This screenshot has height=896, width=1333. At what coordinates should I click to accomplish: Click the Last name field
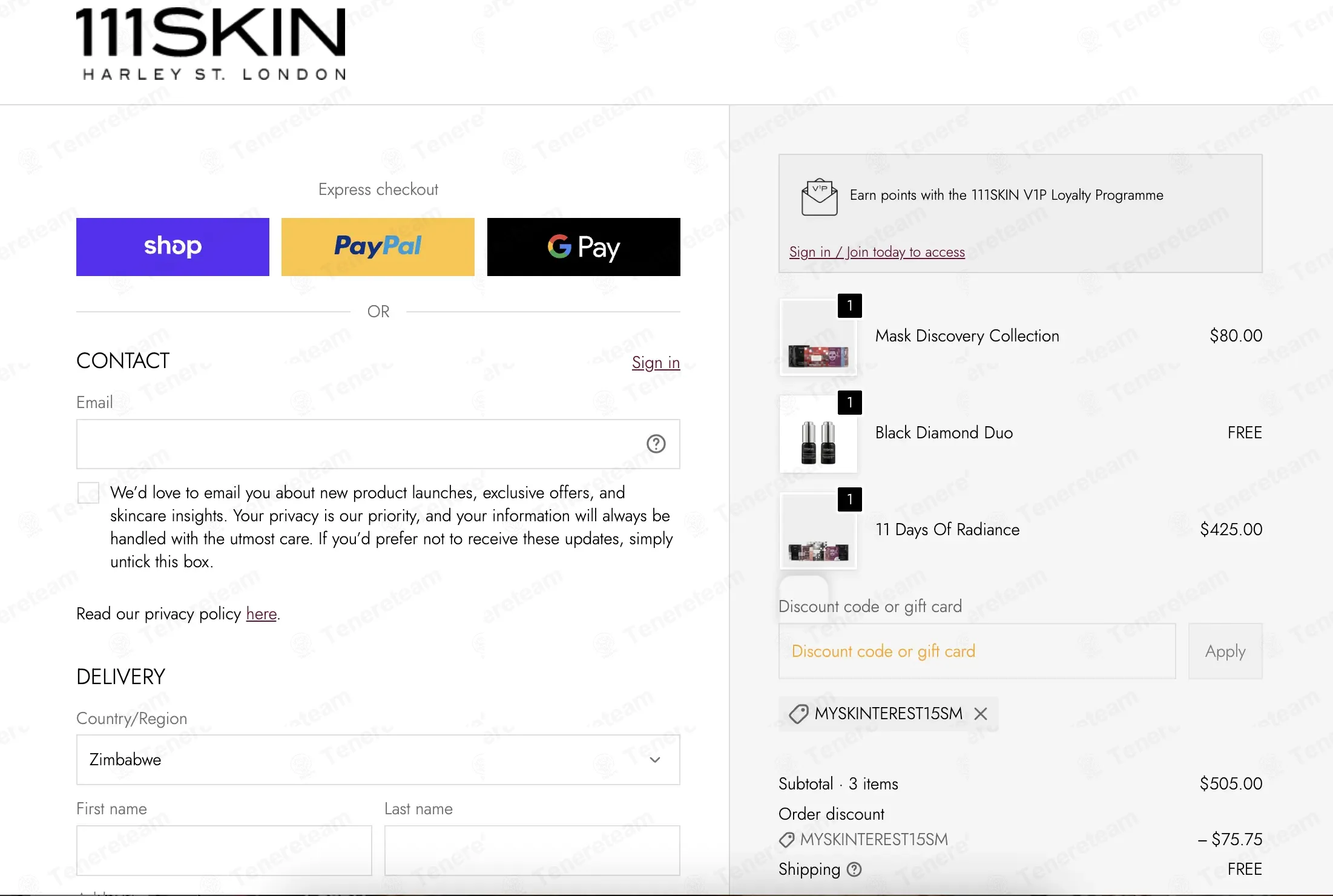click(532, 851)
